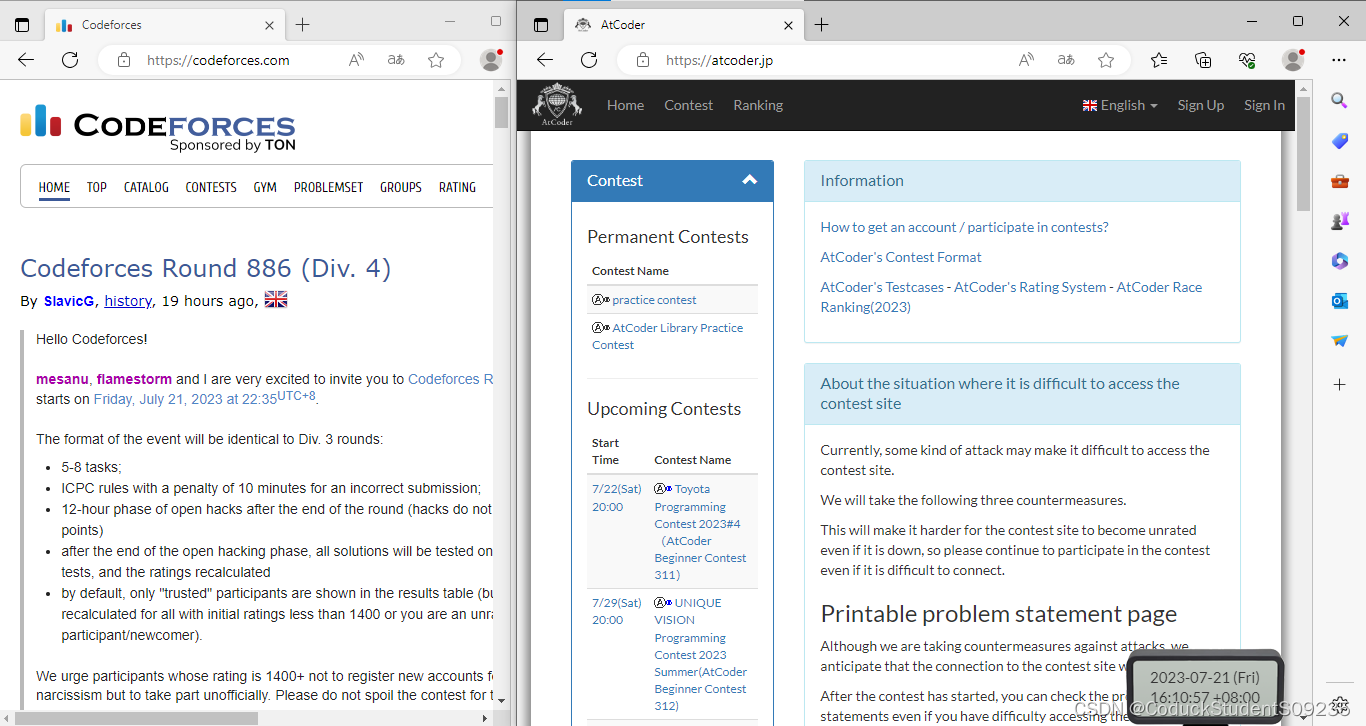
Task: Click translate icon in Codeforces address bar
Action: 396,60
